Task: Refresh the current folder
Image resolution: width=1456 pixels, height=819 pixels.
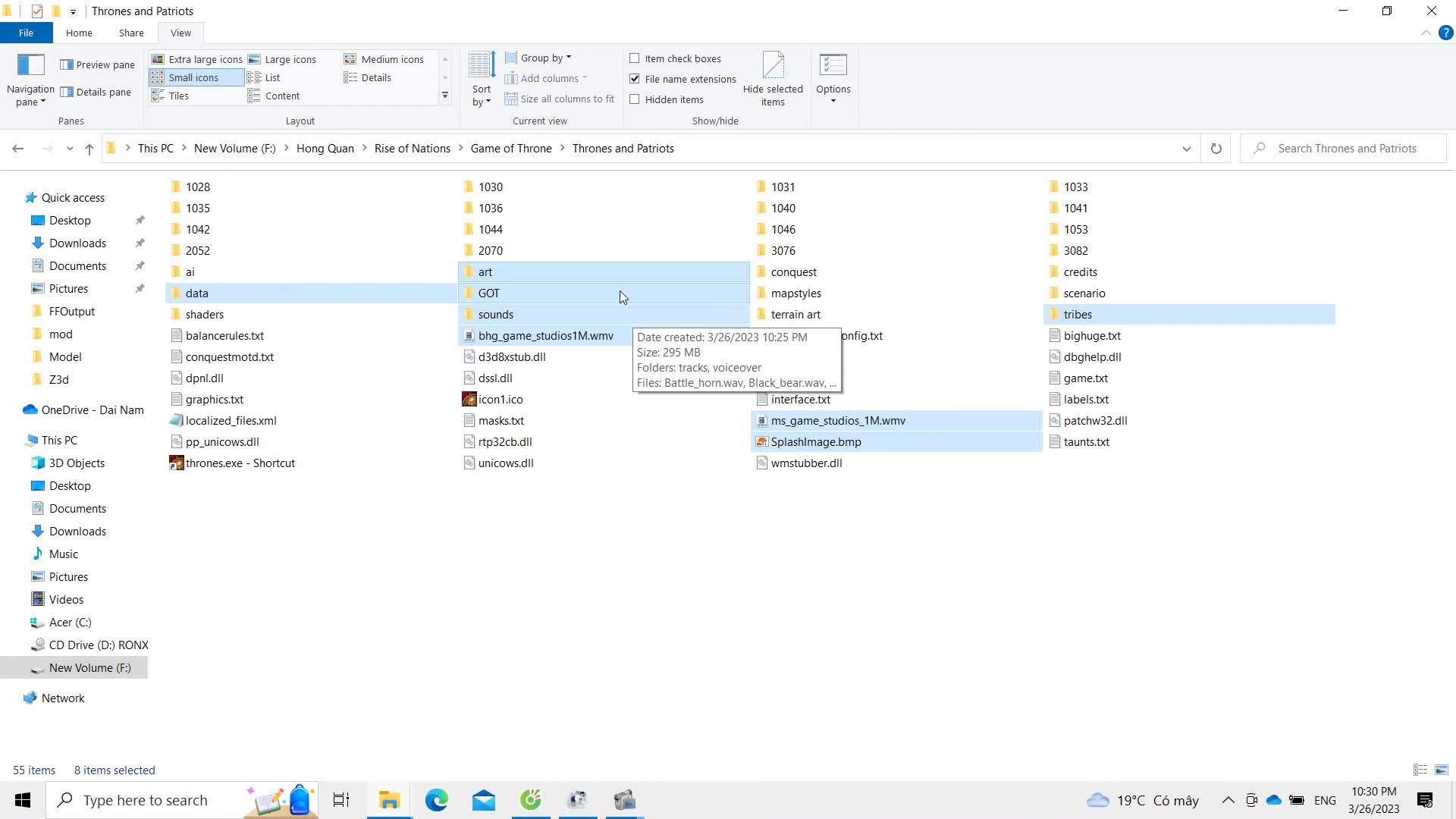Action: coord(1216,149)
